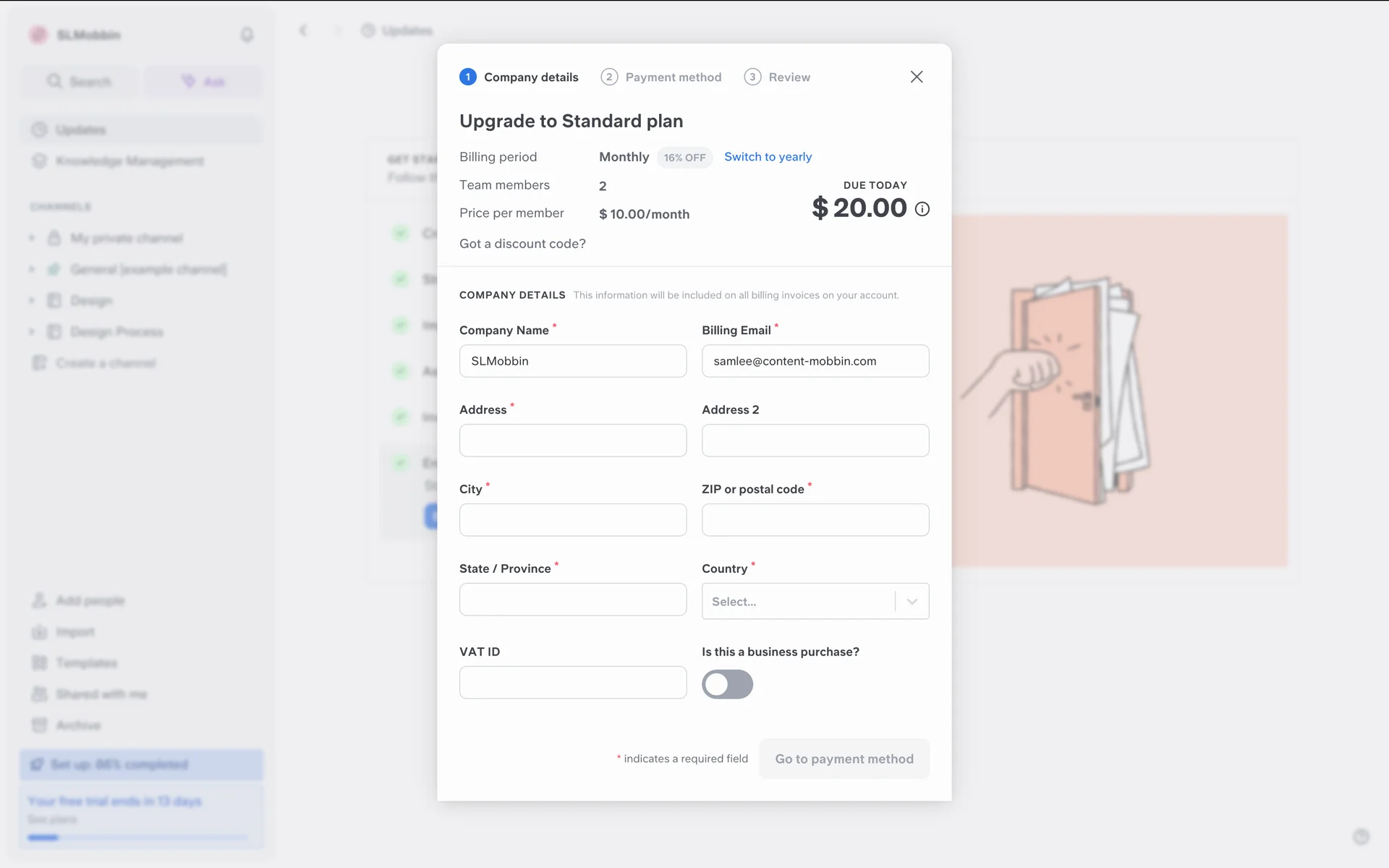This screenshot has height=868, width=1389.
Task: Open the Country select dropdown
Action: 815,601
